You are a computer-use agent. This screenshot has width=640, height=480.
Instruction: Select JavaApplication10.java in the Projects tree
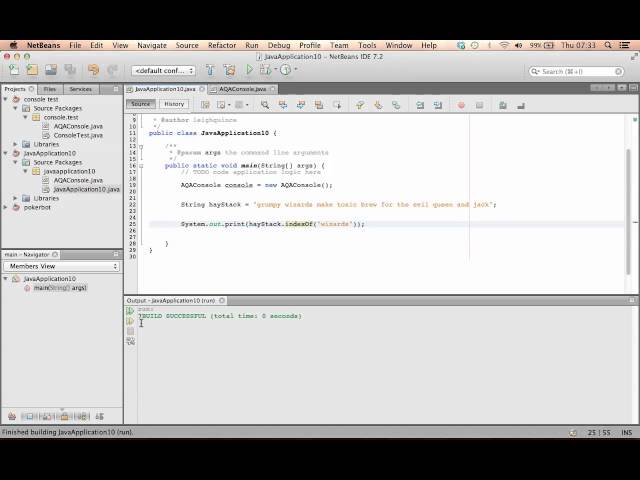tap(87, 189)
